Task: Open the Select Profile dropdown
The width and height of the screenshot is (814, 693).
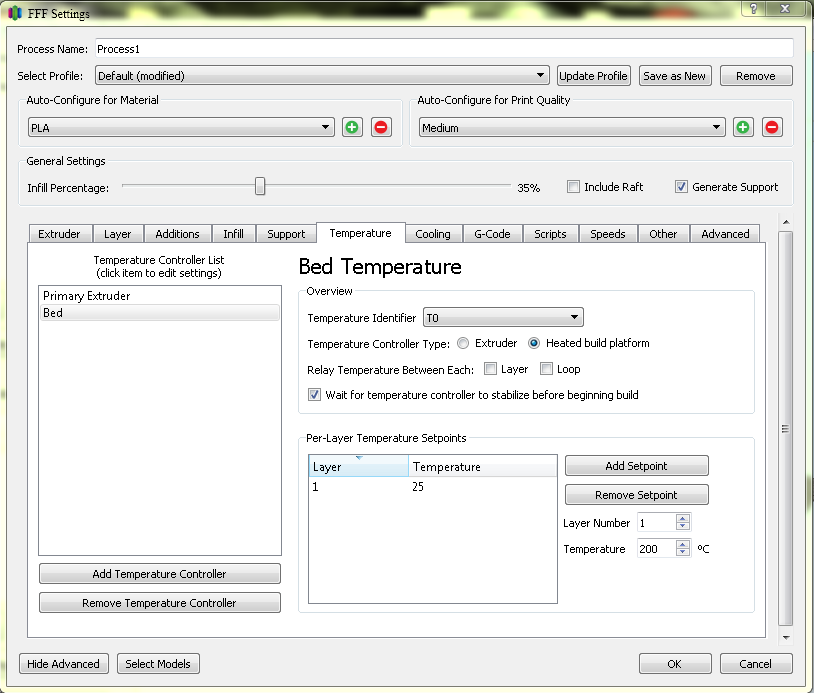Action: [x=322, y=76]
